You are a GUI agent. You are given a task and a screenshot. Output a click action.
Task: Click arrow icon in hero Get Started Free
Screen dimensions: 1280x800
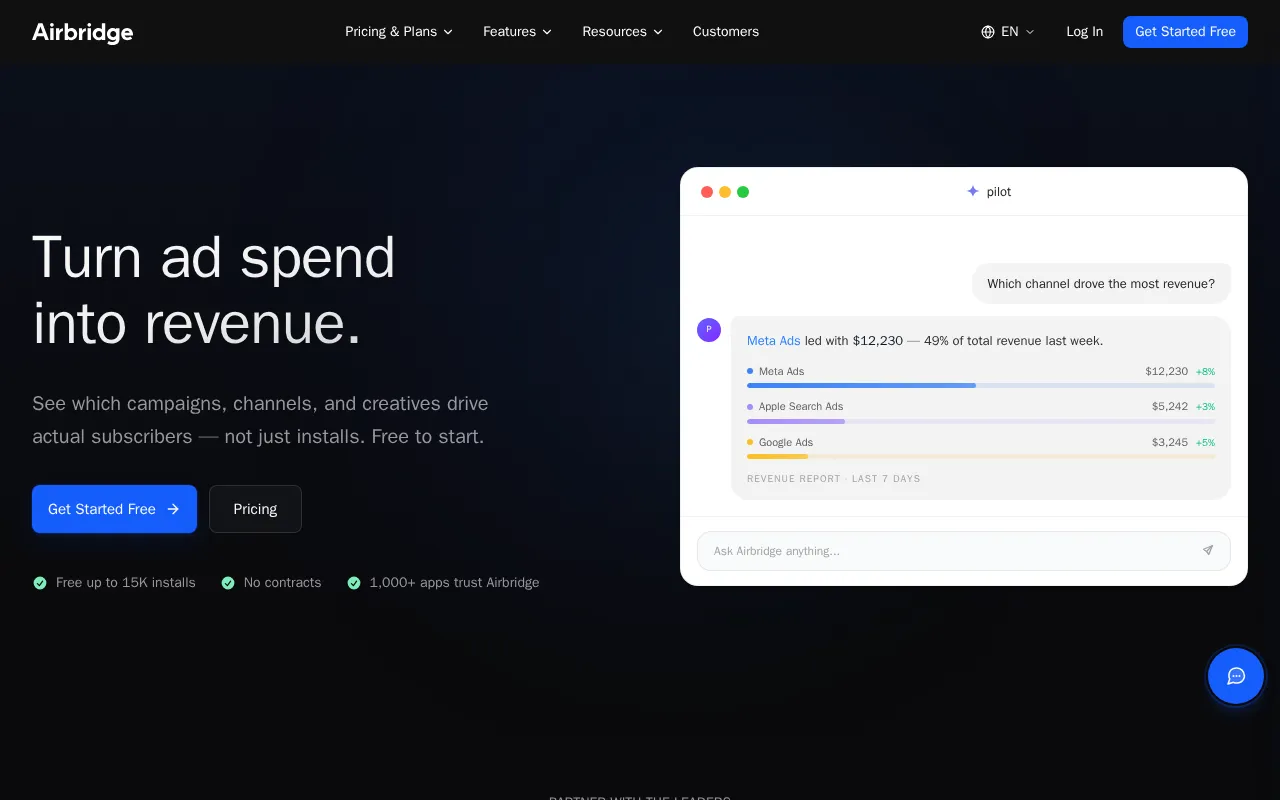[173, 509]
